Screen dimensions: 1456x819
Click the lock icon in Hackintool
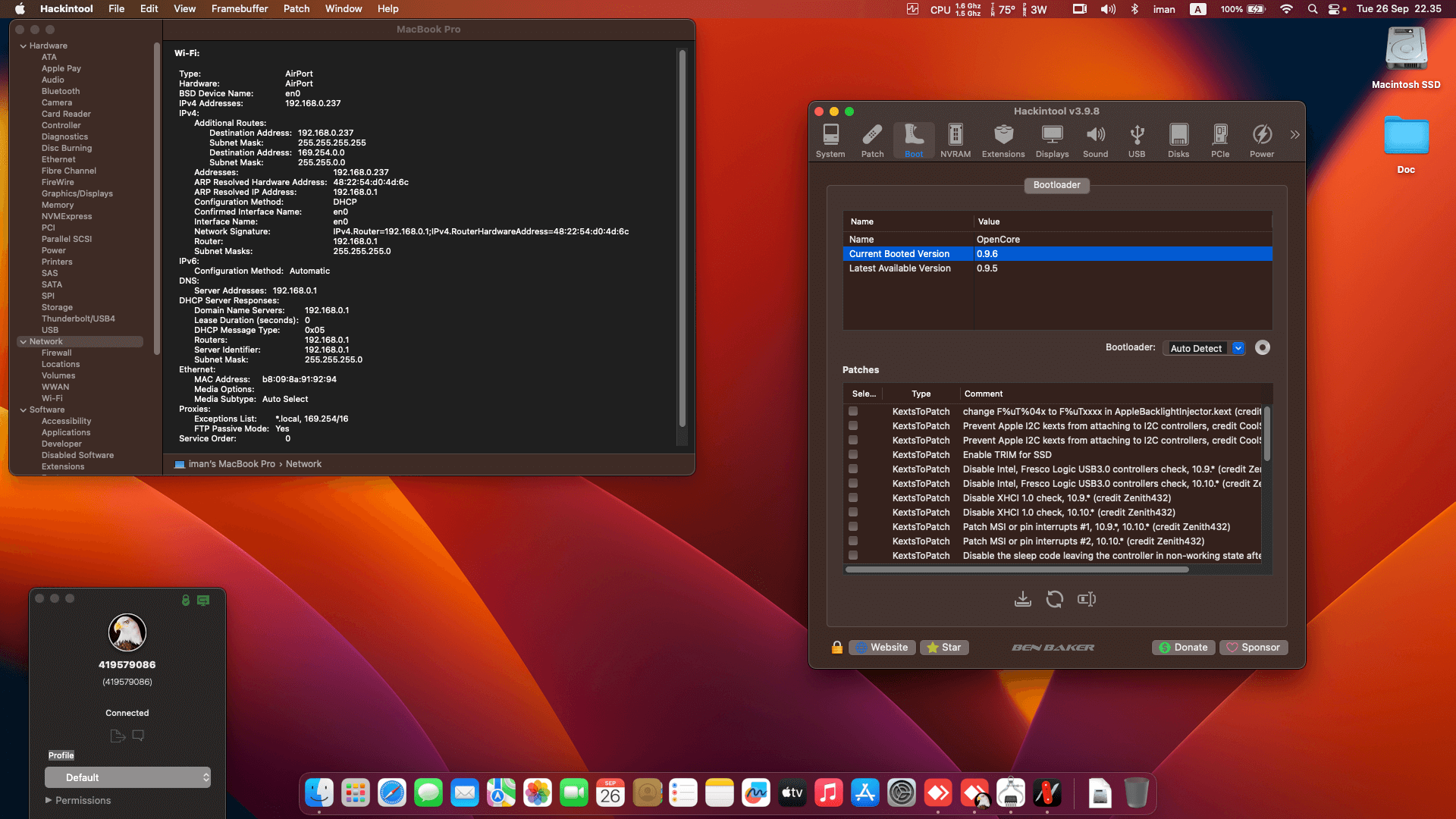click(x=836, y=647)
